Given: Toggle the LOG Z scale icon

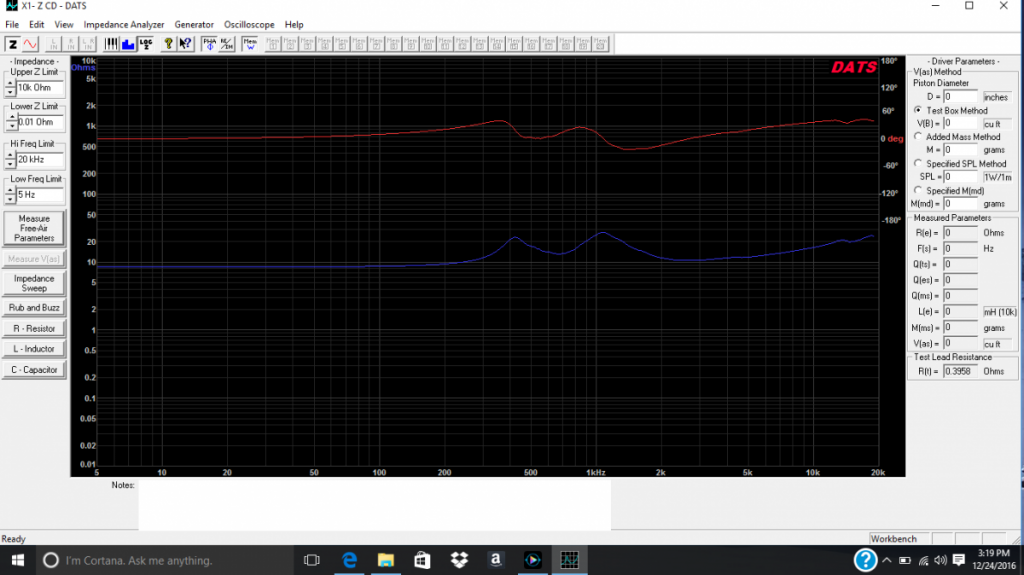Looking at the screenshot, I should click(x=146, y=44).
